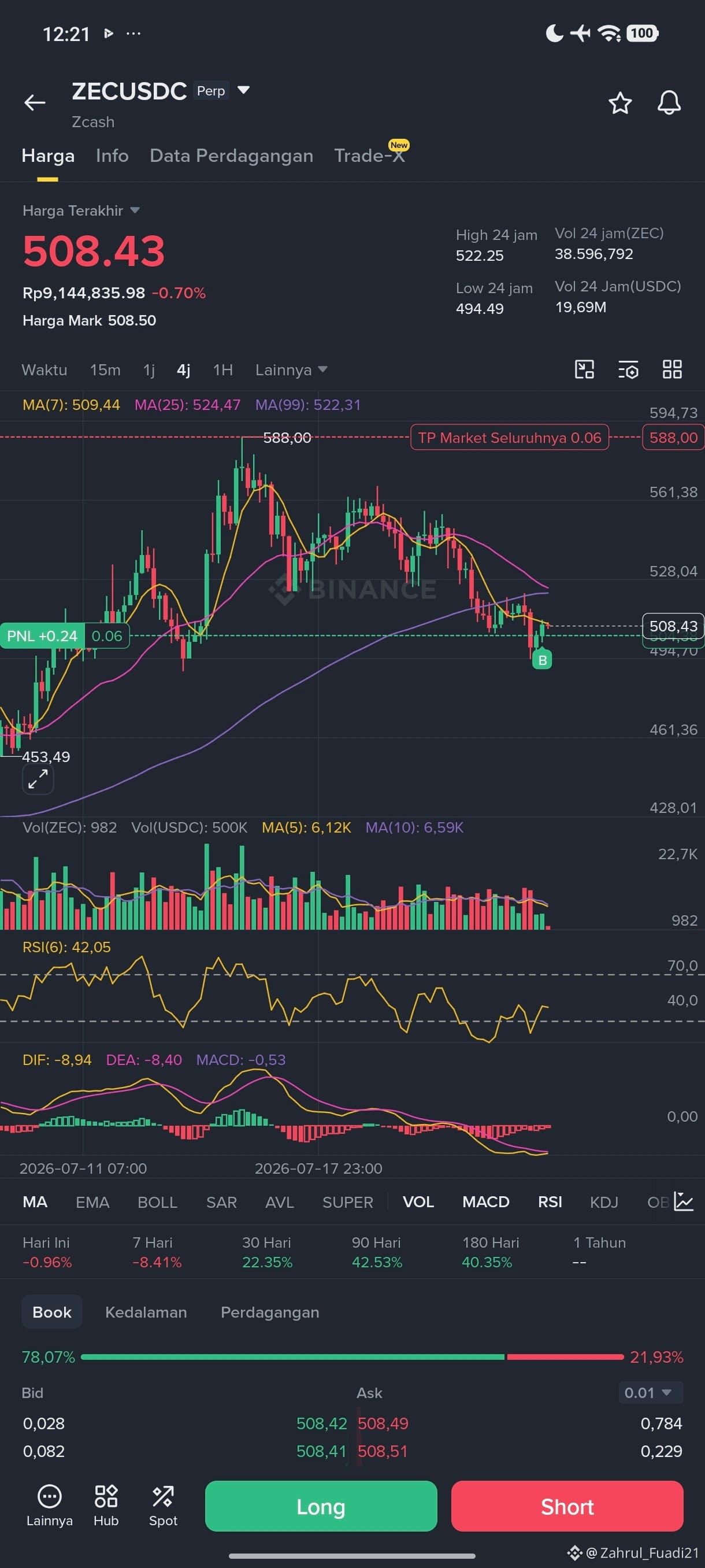Open chart settings list icon
This screenshot has width=705, height=1568.
[x=628, y=369]
